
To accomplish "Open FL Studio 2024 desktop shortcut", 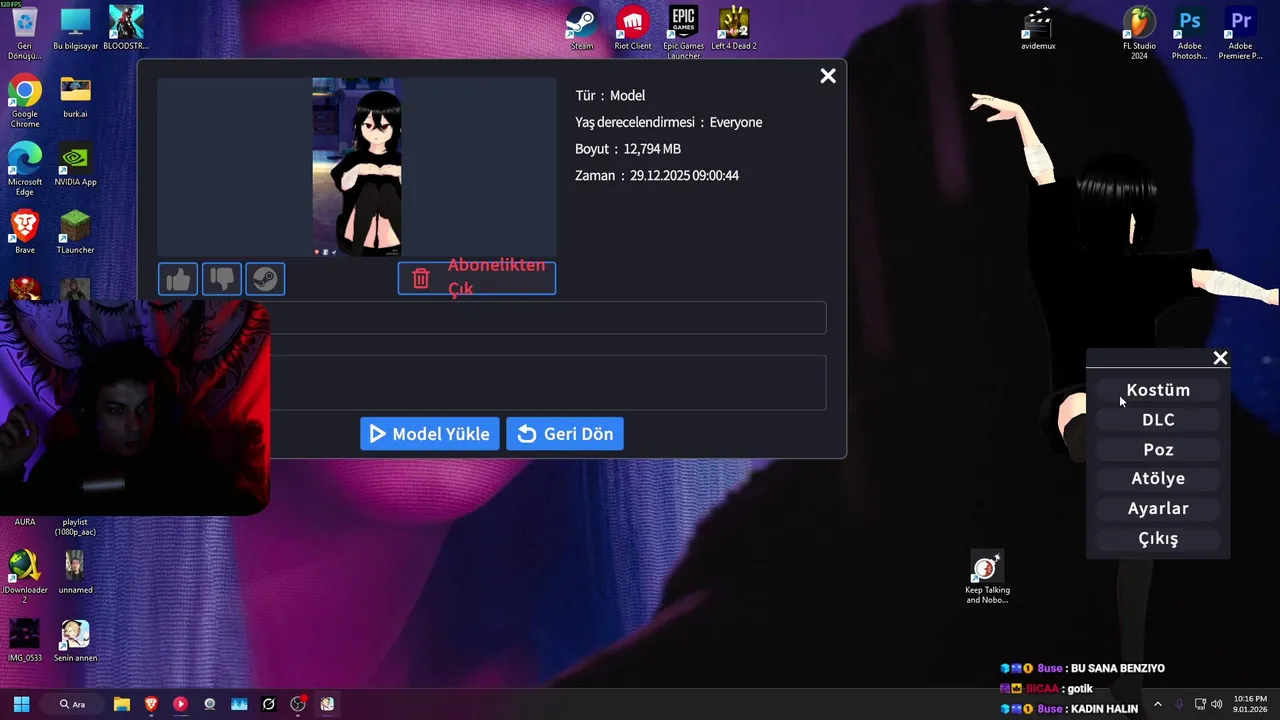I will coord(1139,32).
